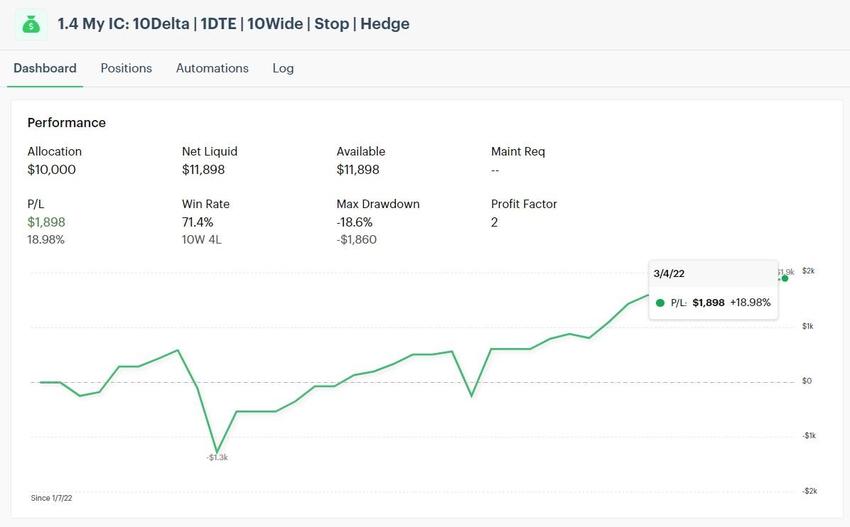850x527 pixels.
Task: Click the Maint Req dashes value
Action: pyautogui.click(x=495, y=170)
